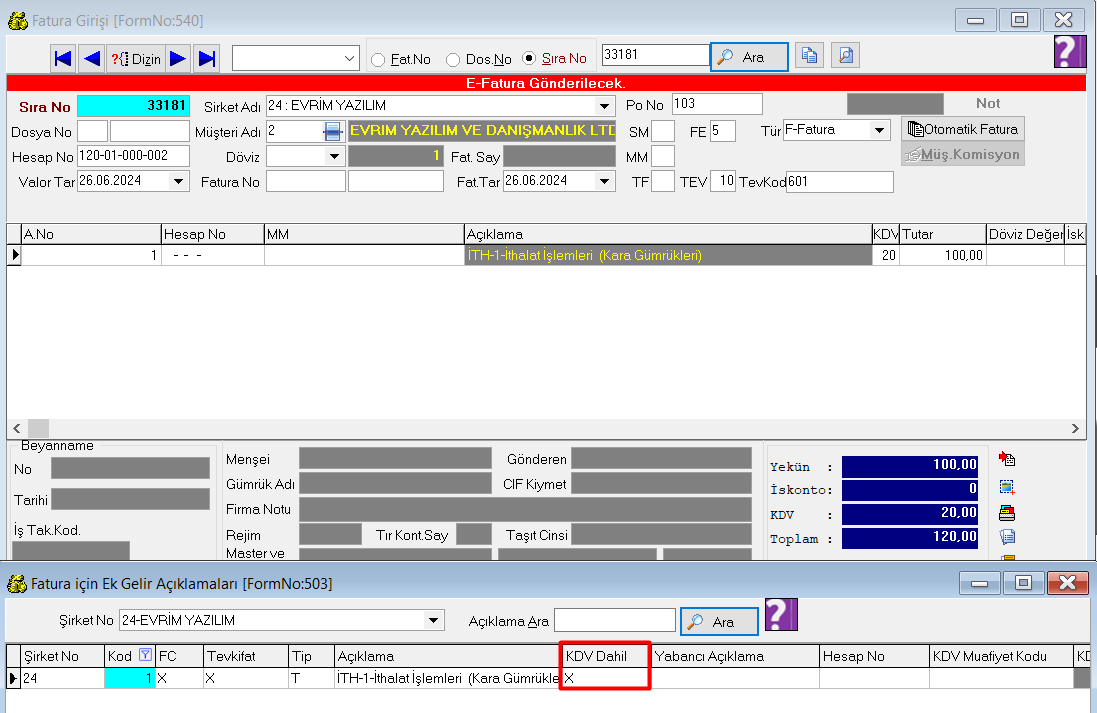
Task: Click Ek Gelir Açıklamaları window title icon
Action: click(x=17, y=583)
